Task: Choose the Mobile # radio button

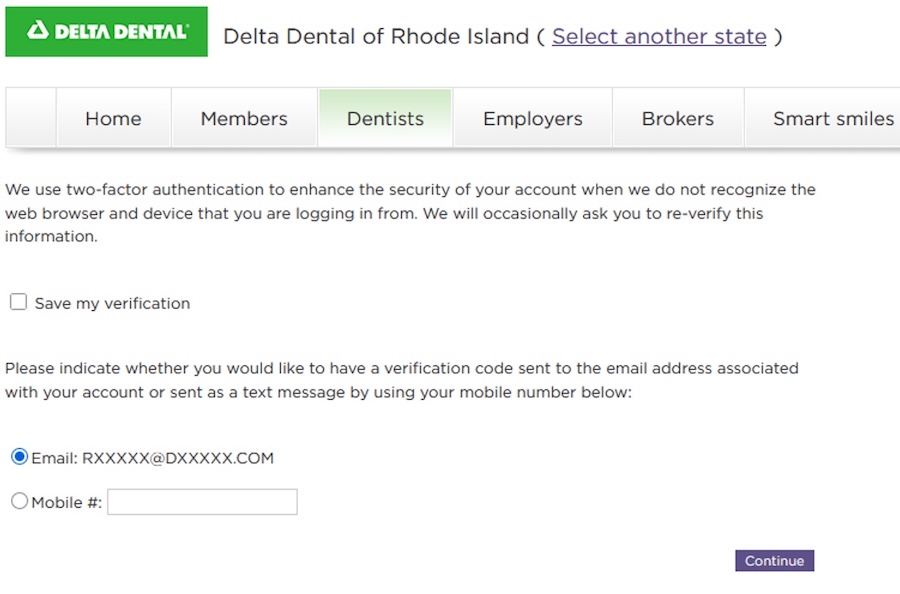Action: (20, 501)
